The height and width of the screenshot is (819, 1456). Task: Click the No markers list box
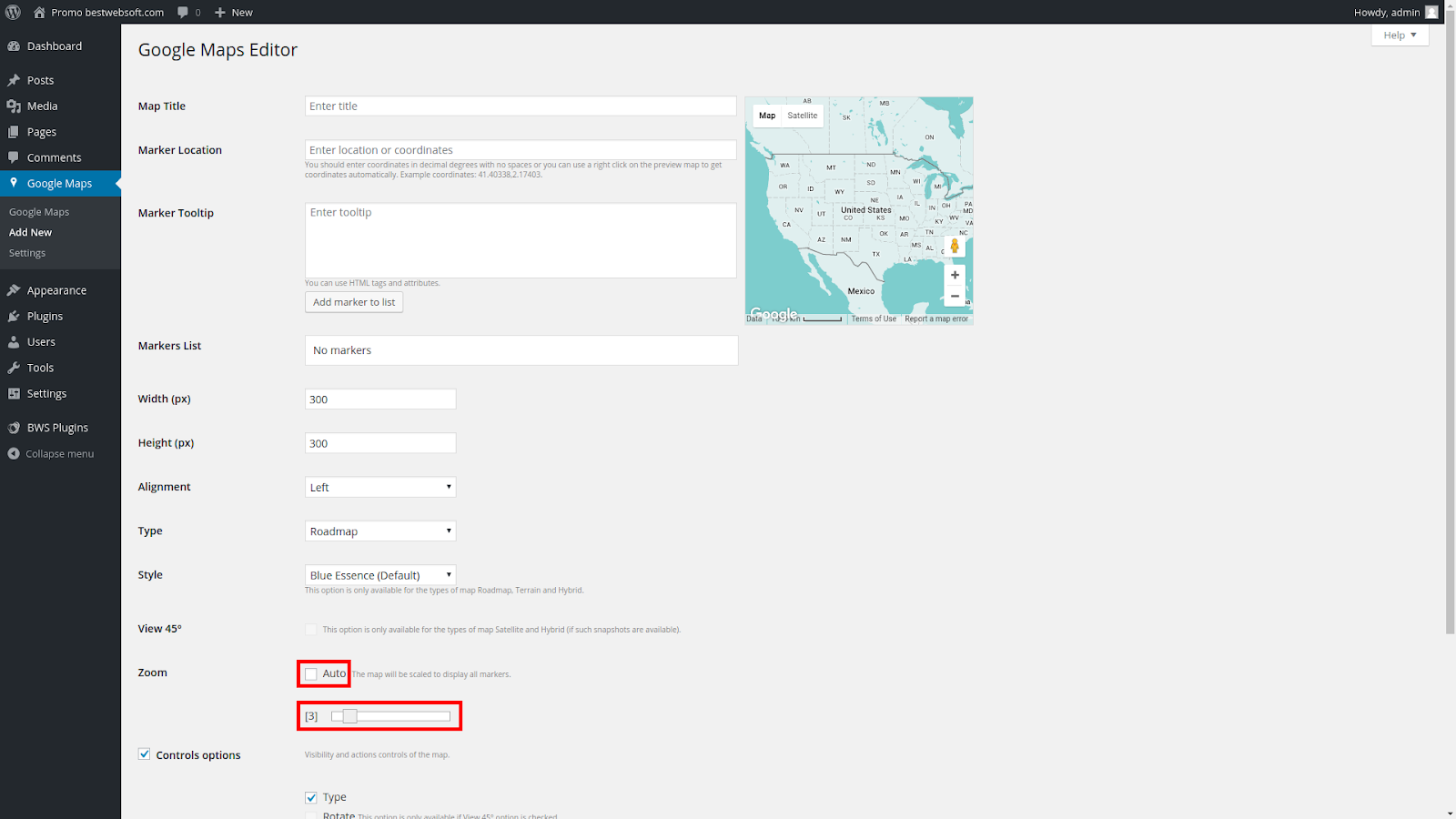pyautogui.click(x=521, y=350)
